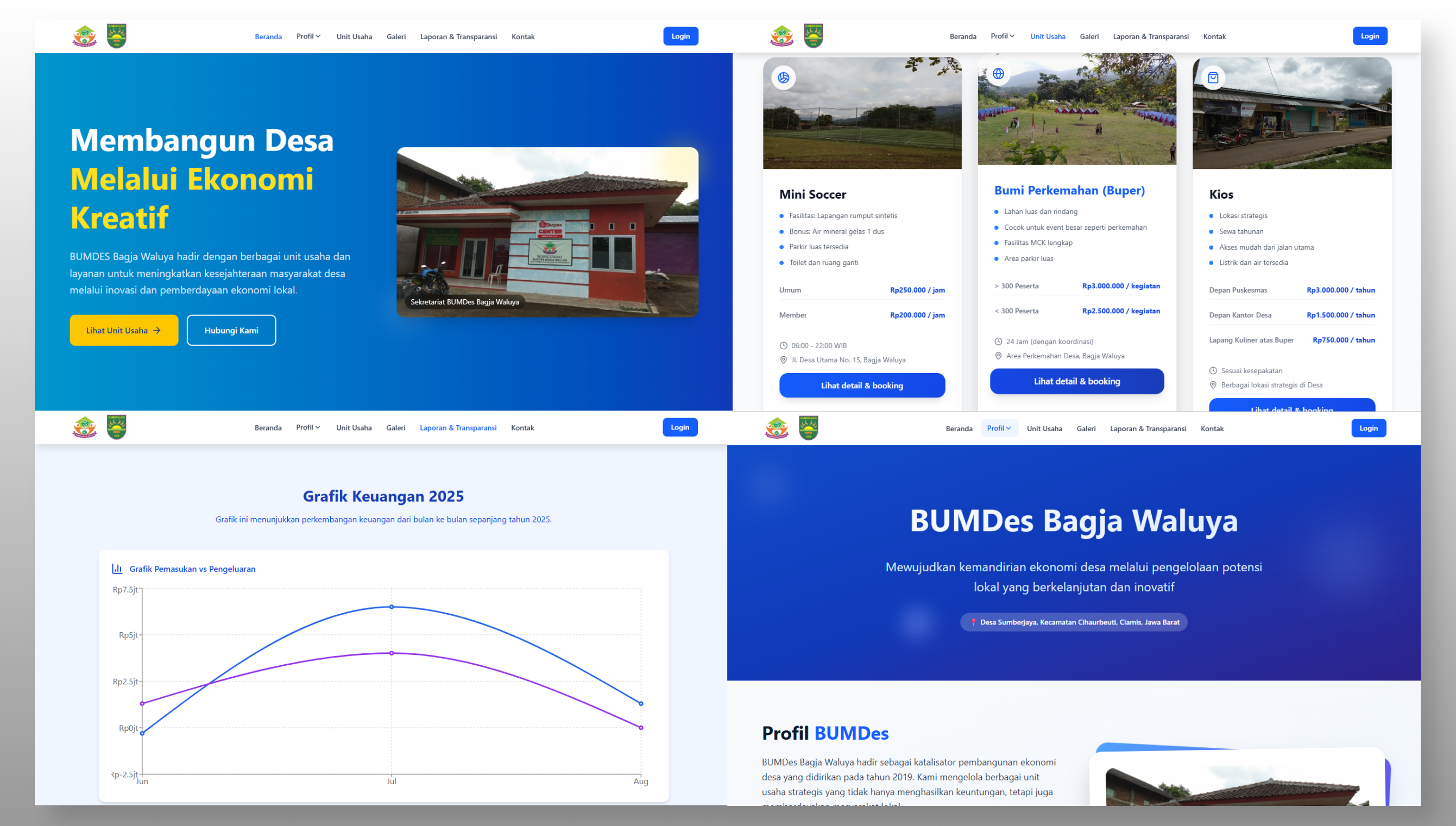Click the yellow Lihat Unit Usaha button
Screen dimensions: 1456x826
pyautogui.click(x=124, y=330)
